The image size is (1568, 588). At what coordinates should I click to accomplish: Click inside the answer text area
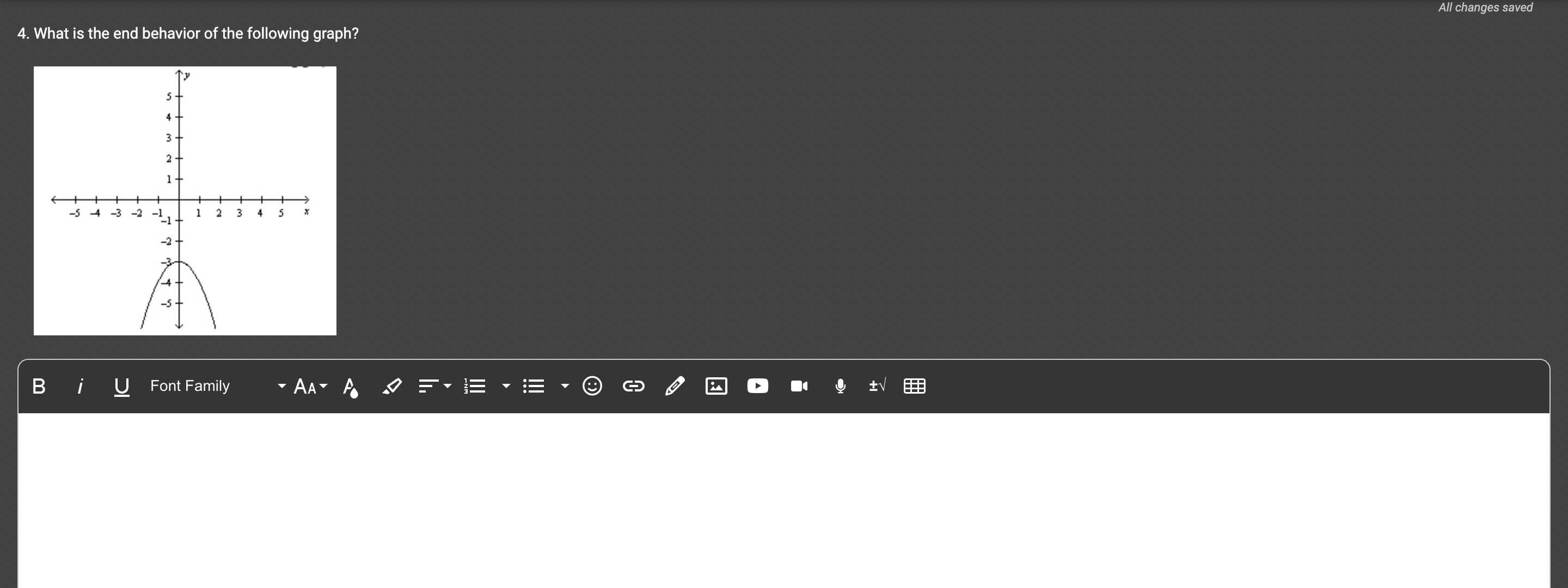(783, 499)
